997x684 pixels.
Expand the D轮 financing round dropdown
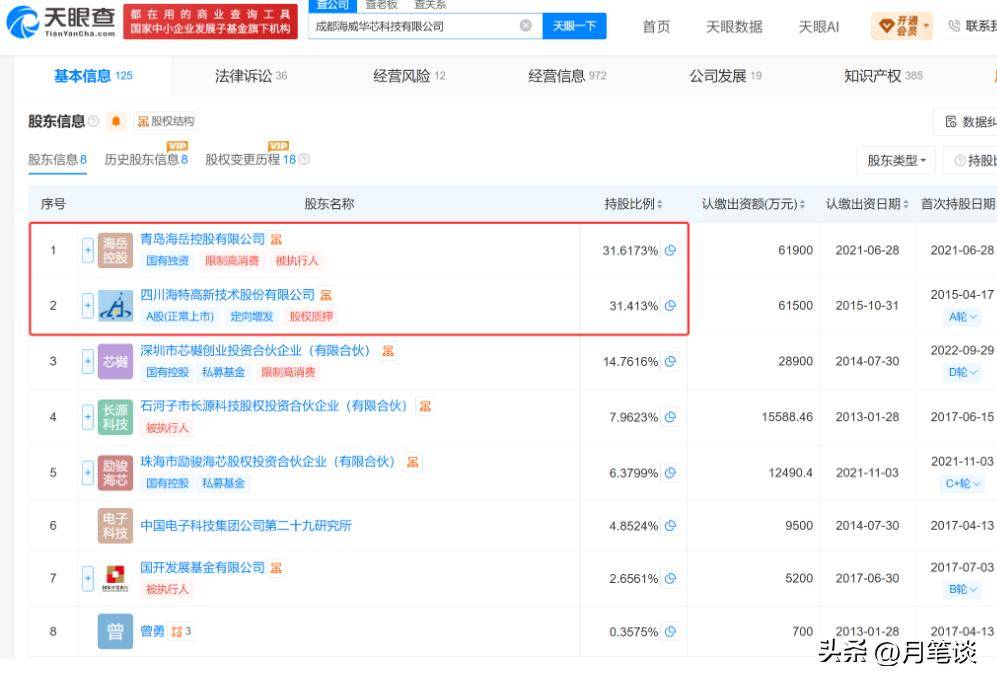[962, 372]
